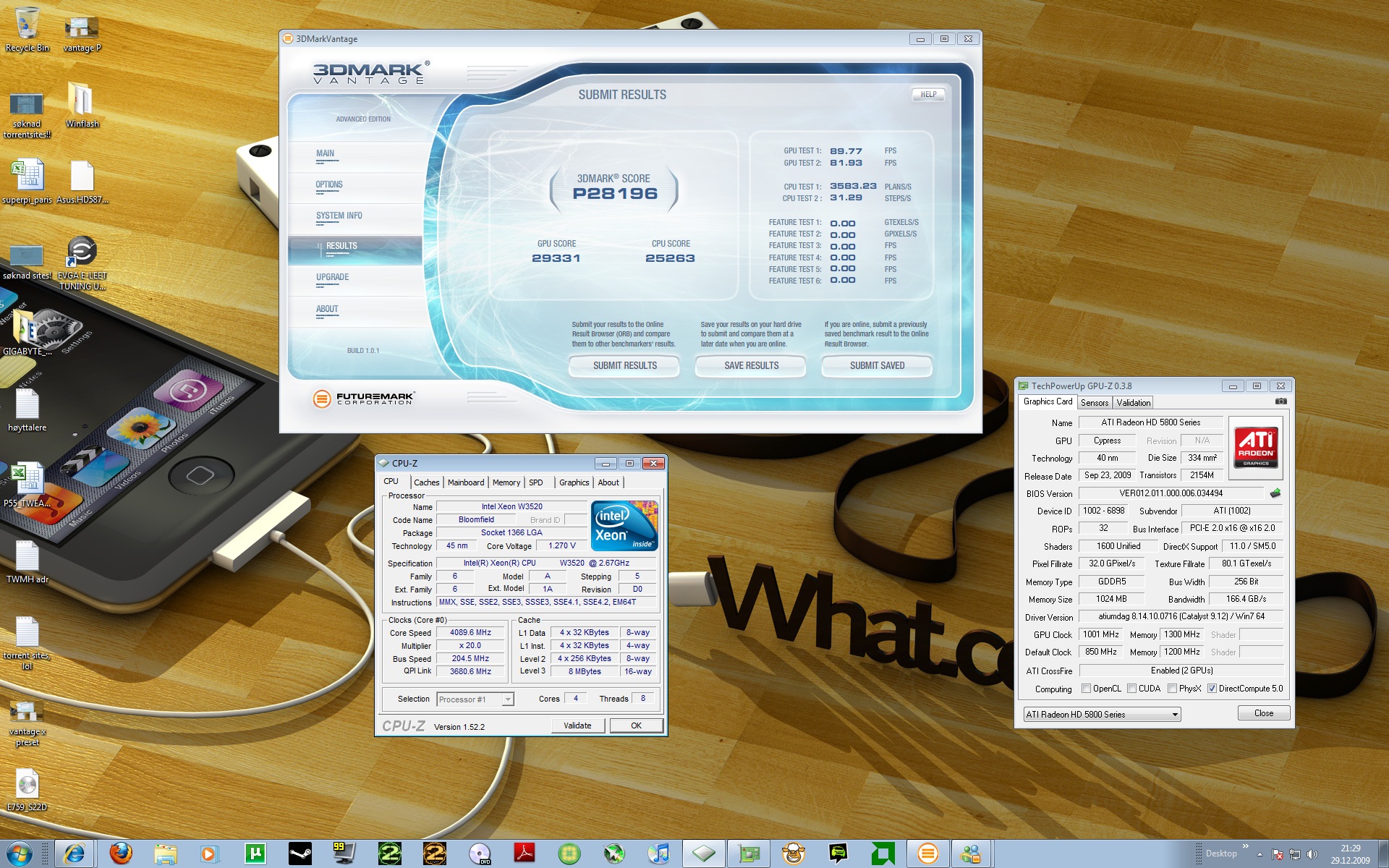1389x868 pixels.
Task: Open the 'vantage P' desktop icon
Action: (x=82, y=34)
